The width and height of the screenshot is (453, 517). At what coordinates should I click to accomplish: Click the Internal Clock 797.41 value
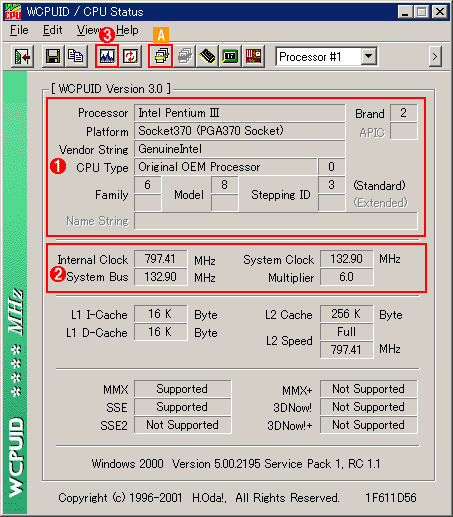pos(161,259)
